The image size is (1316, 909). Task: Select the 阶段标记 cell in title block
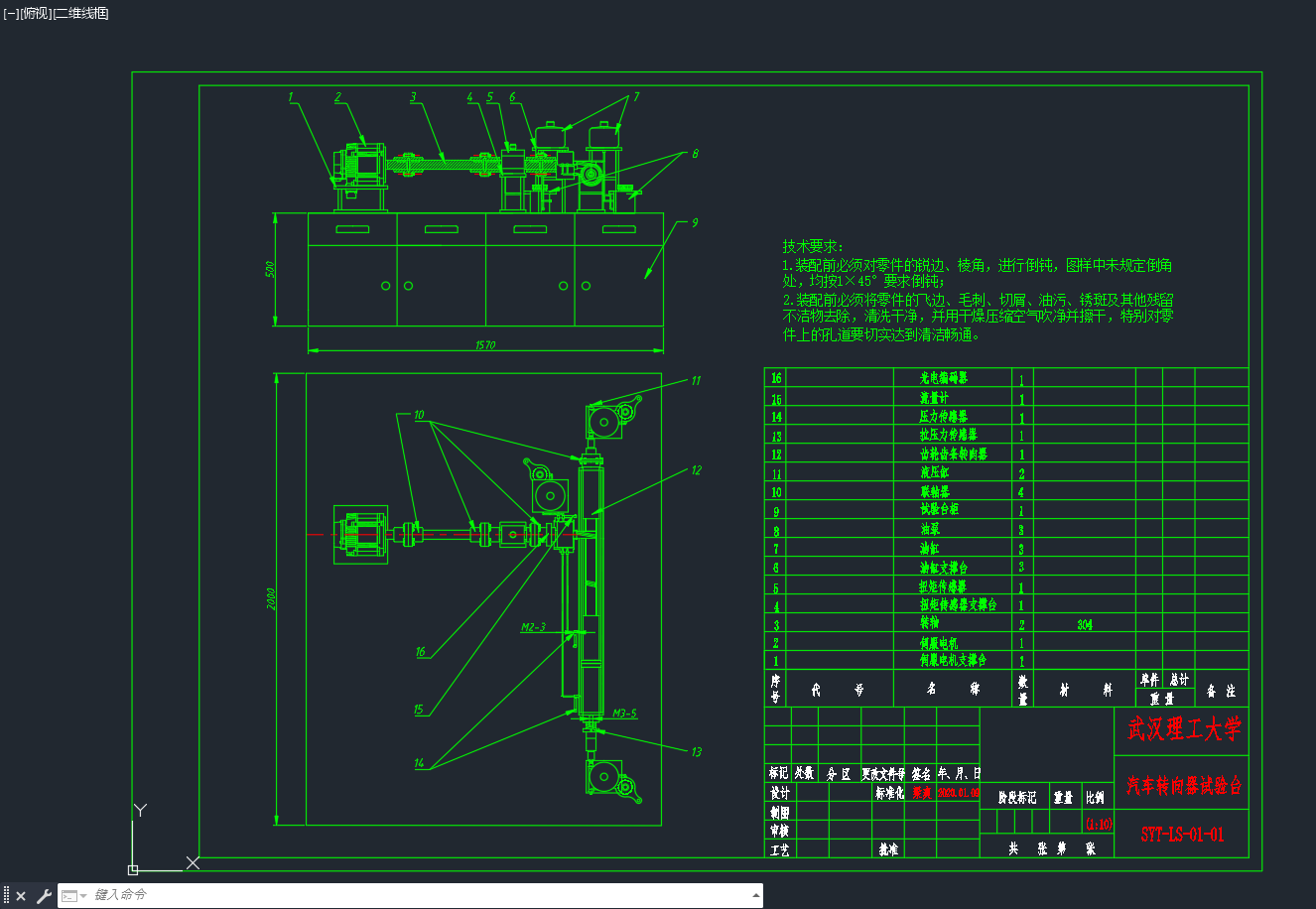[1017, 797]
